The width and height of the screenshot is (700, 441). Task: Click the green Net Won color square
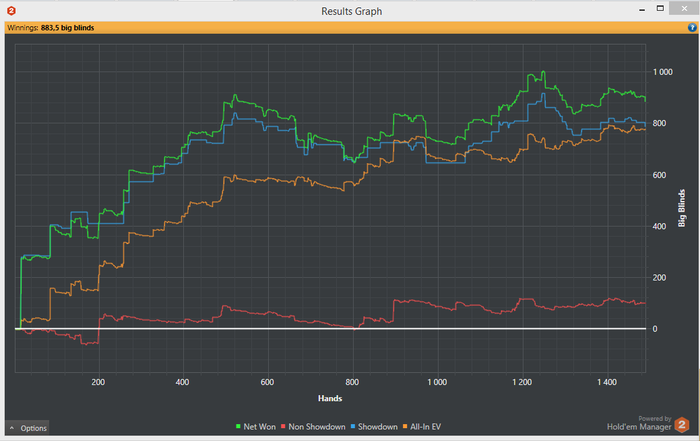click(238, 427)
